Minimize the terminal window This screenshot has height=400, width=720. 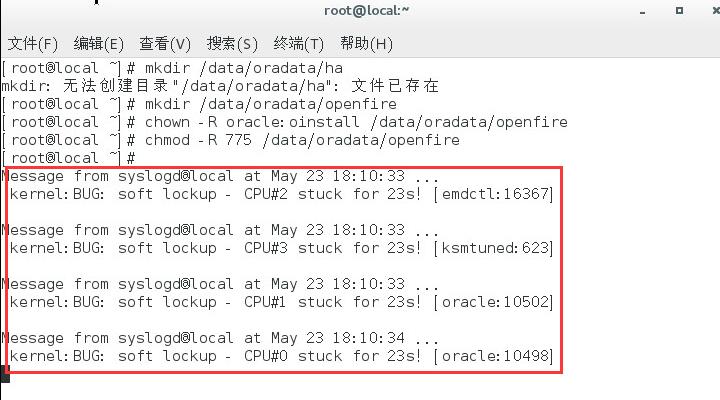pos(642,11)
